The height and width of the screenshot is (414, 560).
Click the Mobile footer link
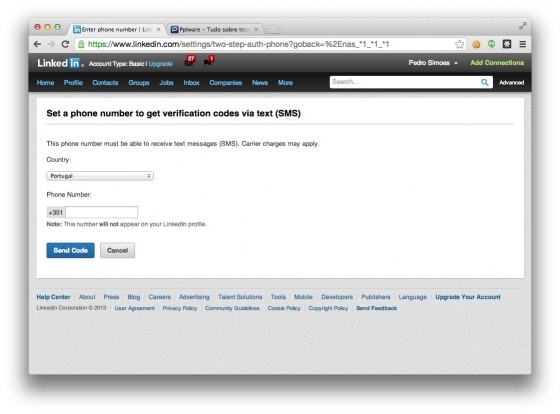tap(303, 297)
